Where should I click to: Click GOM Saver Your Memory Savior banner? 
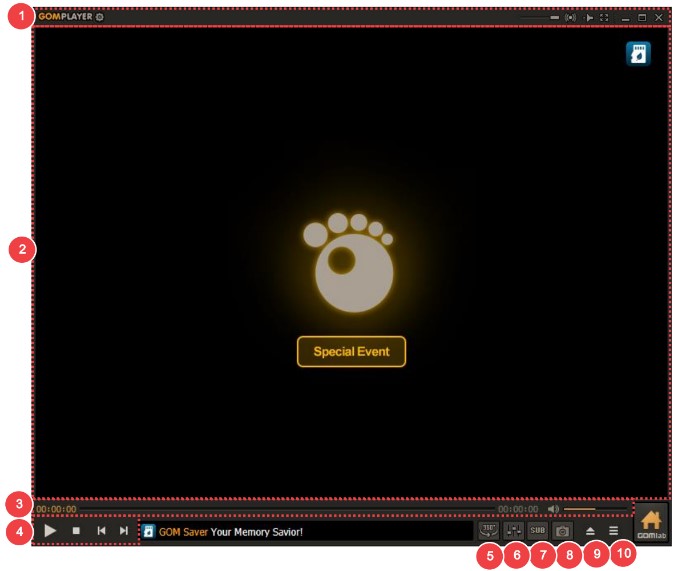pos(300,531)
